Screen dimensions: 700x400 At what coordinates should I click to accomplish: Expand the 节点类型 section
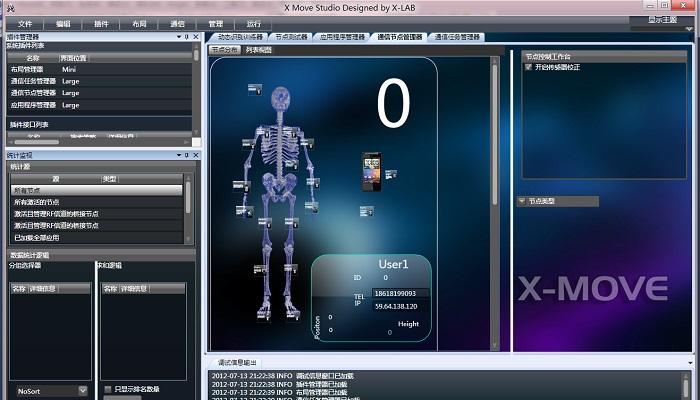(521, 201)
